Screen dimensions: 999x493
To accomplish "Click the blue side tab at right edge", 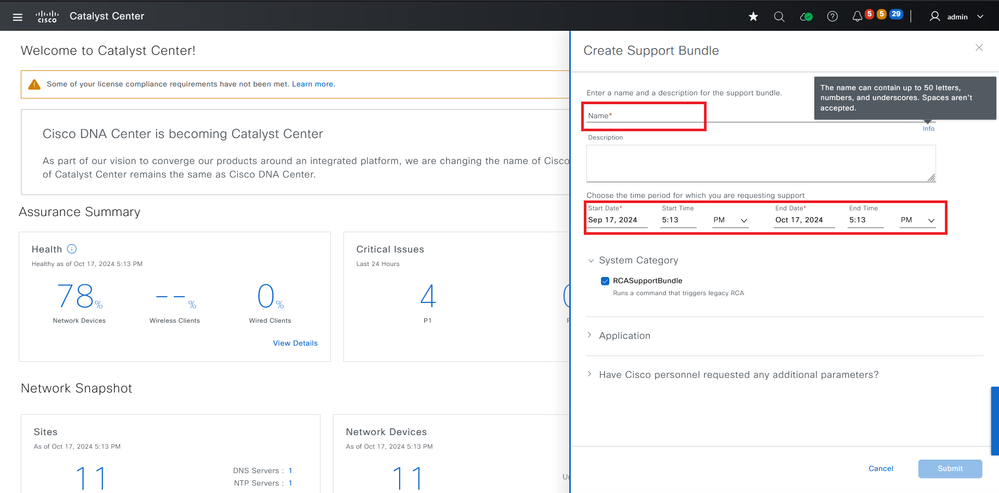I will [995, 420].
